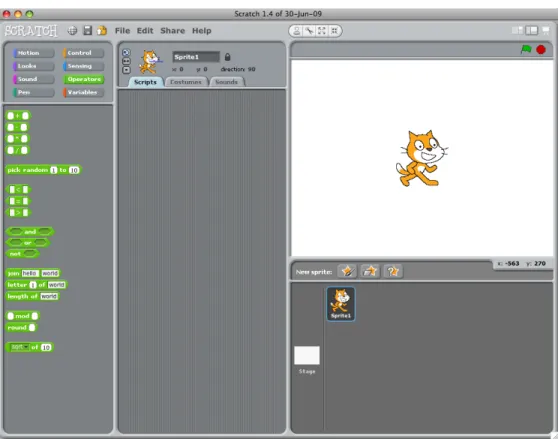This screenshot has width=558, height=439.
Task: Click the save project floppy icon
Action: pyautogui.click(x=88, y=30)
